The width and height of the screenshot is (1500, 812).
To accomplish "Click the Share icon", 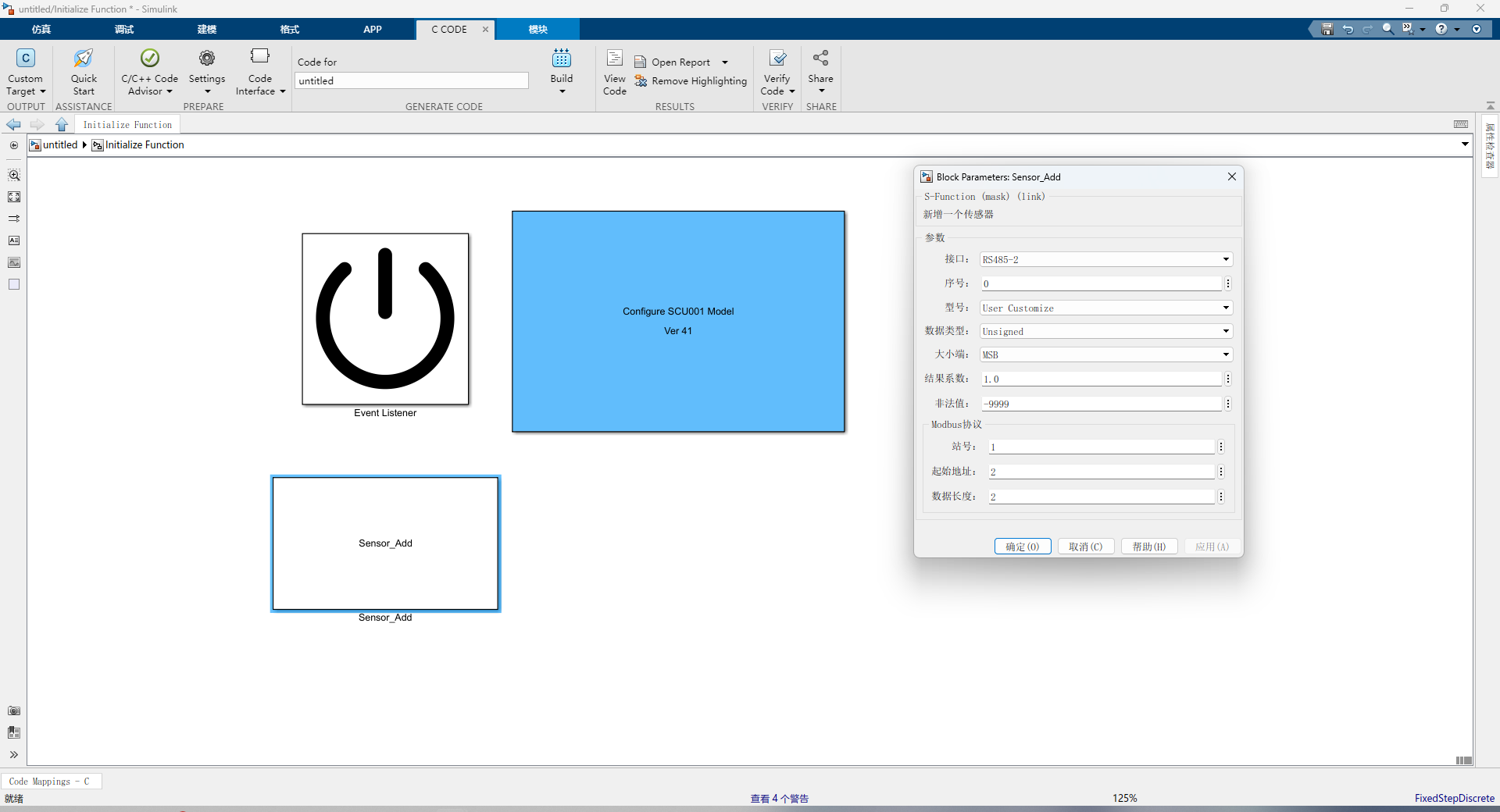I will pyautogui.click(x=820, y=59).
